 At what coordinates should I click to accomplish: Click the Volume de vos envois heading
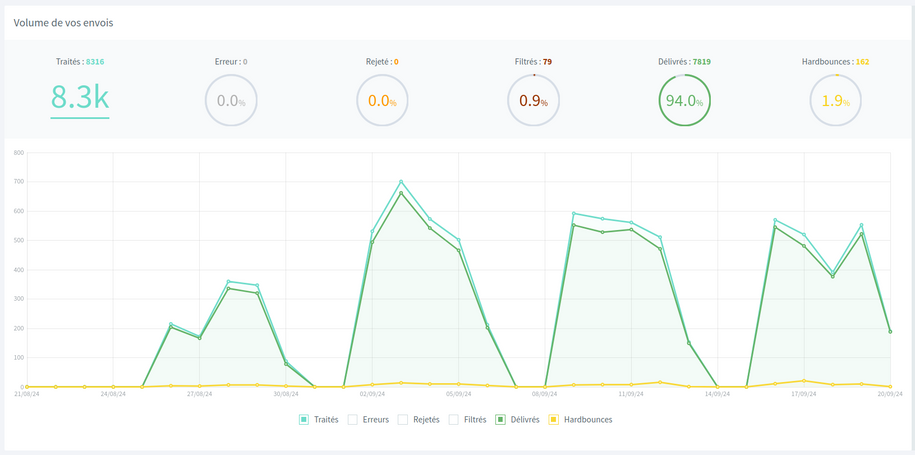(64, 23)
